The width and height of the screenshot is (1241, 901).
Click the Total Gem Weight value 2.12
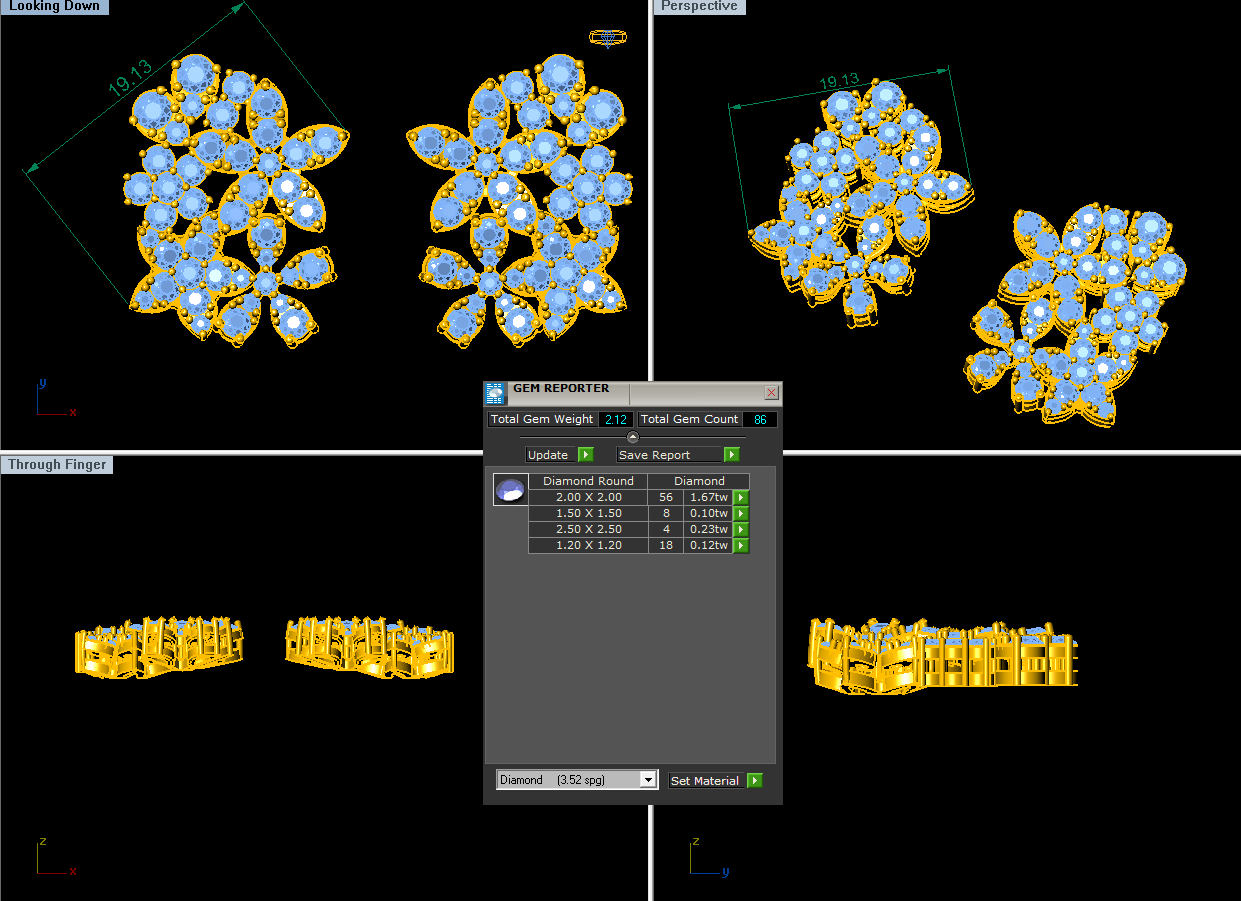pyautogui.click(x=616, y=419)
